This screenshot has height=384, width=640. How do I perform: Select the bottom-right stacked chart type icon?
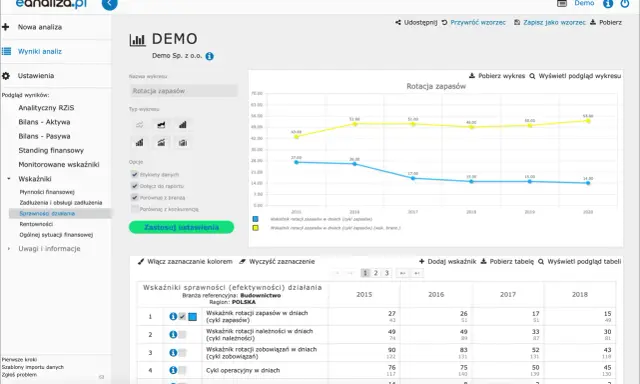click(x=182, y=142)
